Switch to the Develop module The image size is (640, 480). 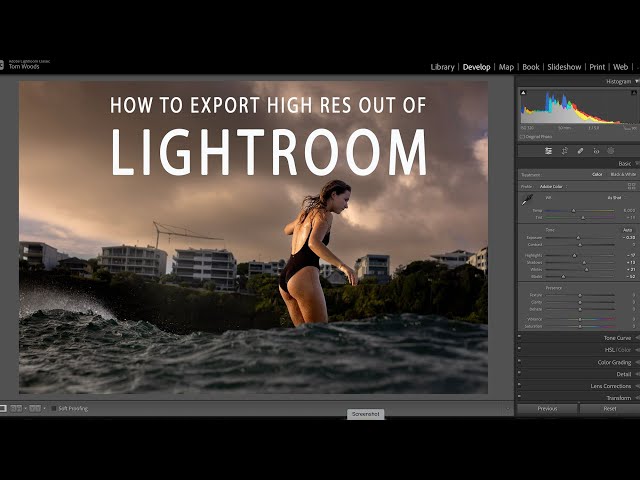point(476,67)
